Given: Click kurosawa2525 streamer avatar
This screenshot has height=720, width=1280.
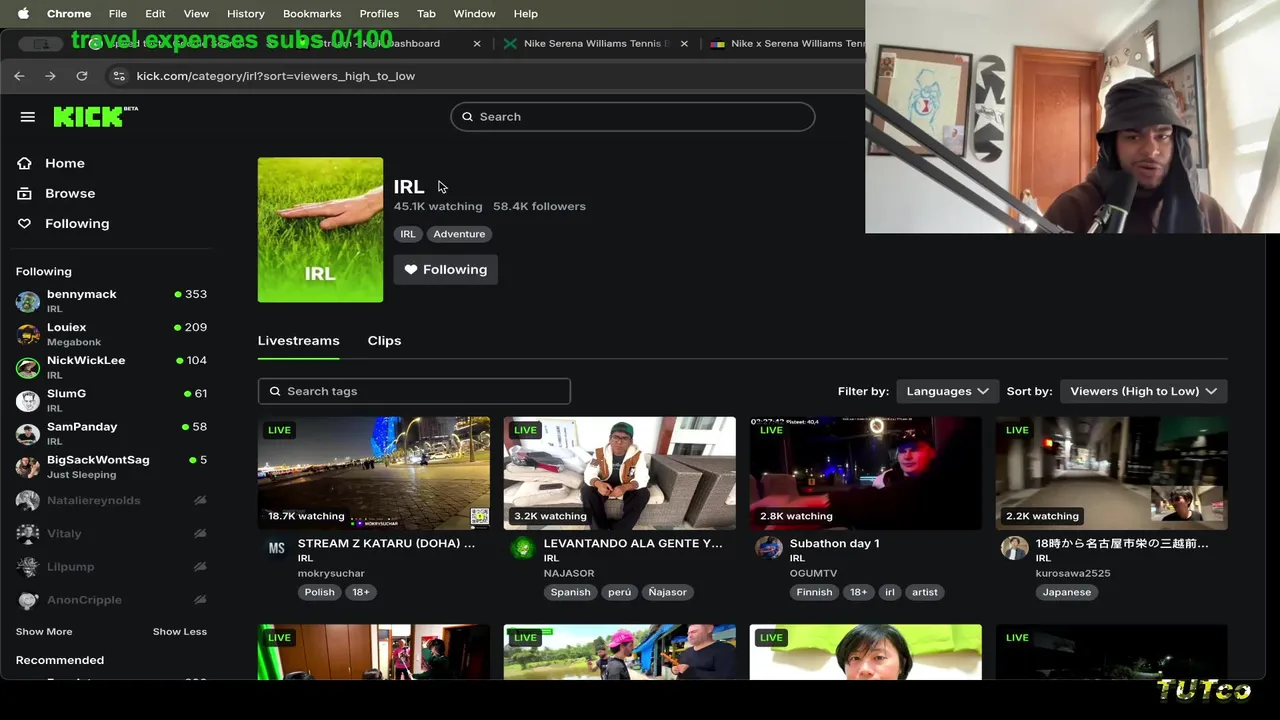Looking at the screenshot, I should tap(1015, 548).
